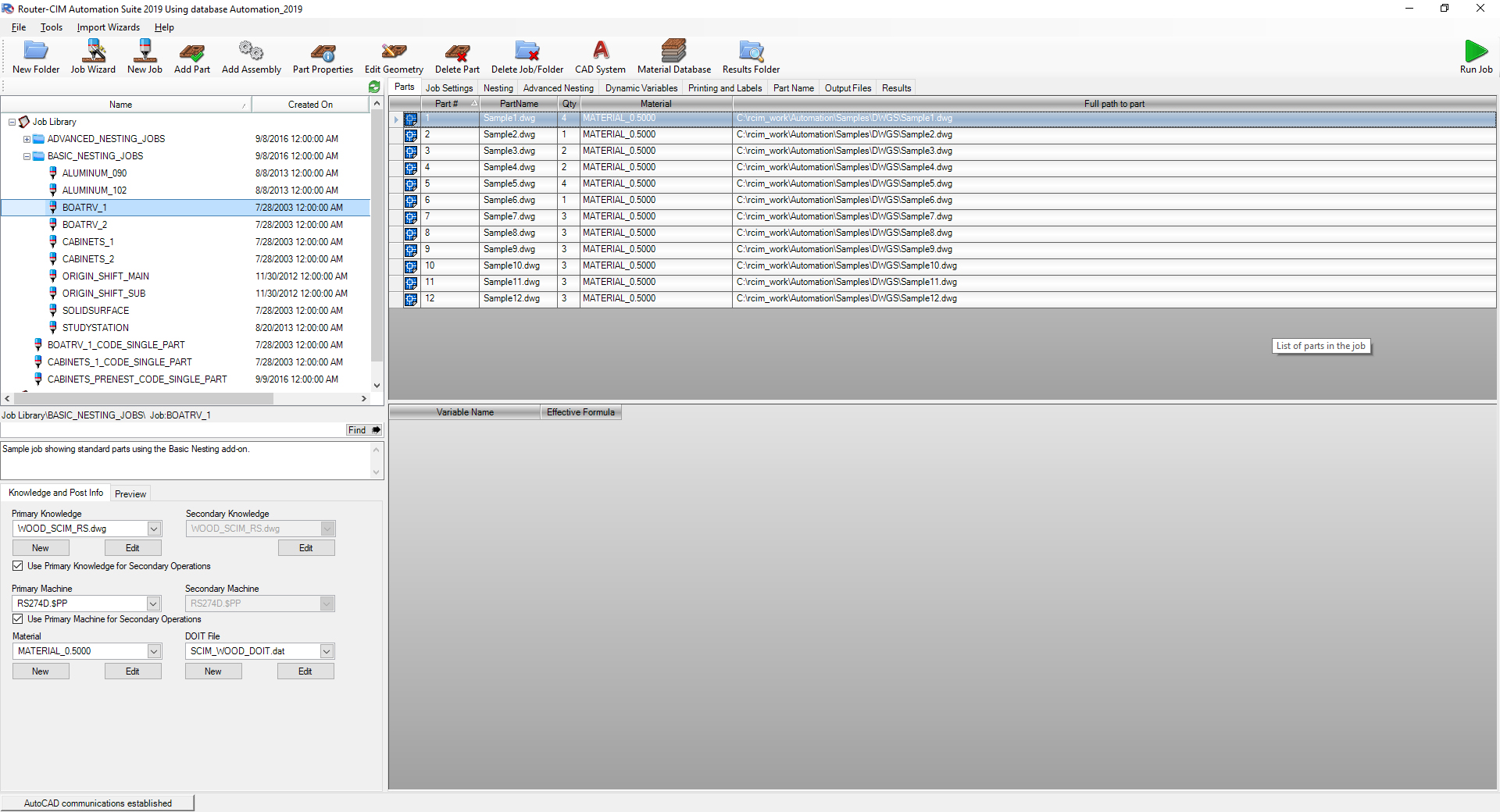Switch to the Printing and Labels tab
1500x812 pixels.
pos(725,88)
